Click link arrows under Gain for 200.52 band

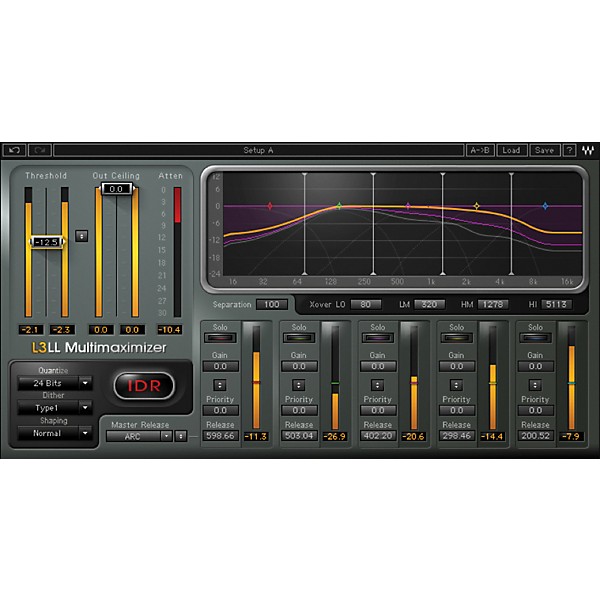pos(535,385)
